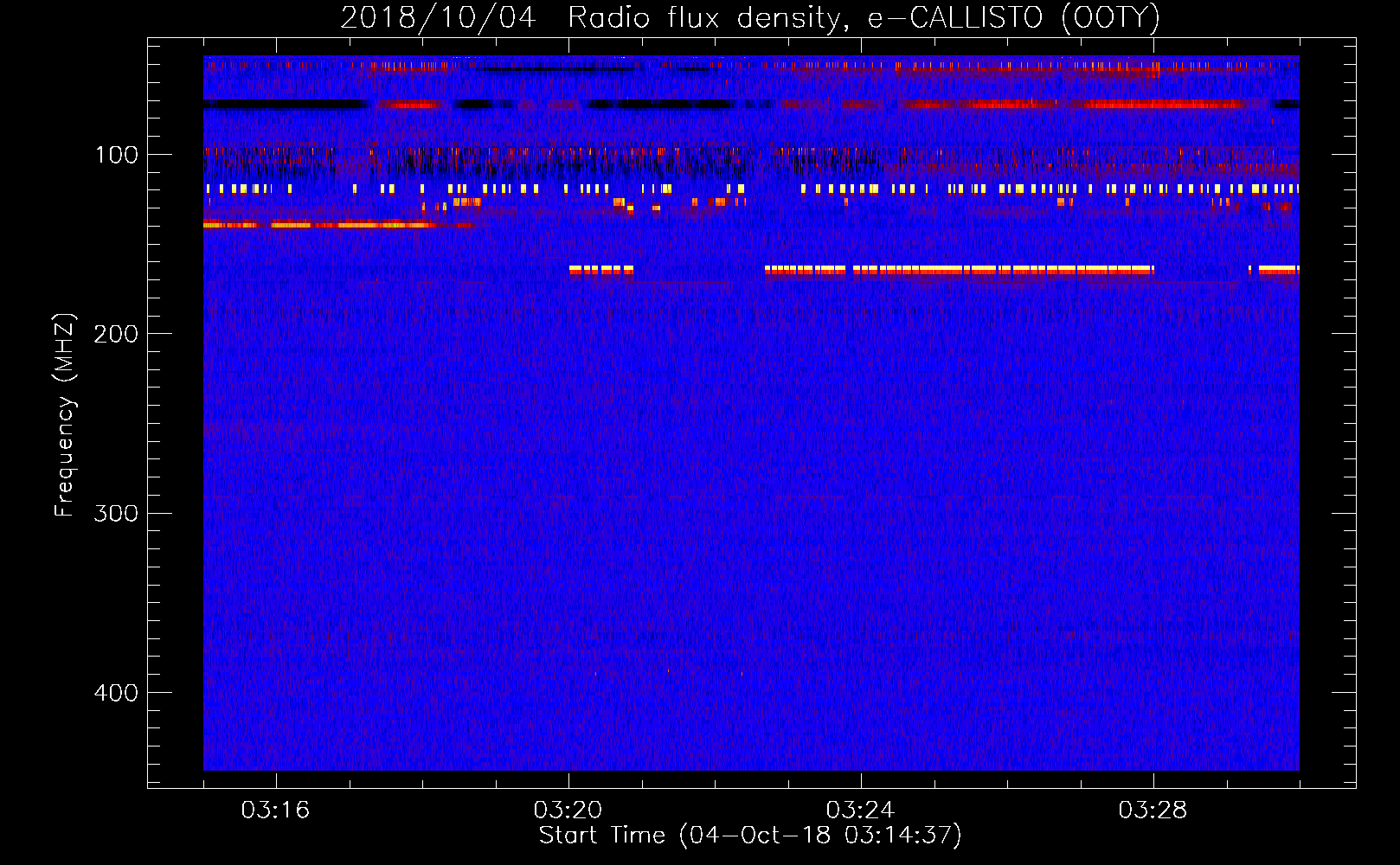The height and width of the screenshot is (865, 1400).
Task: Click the 03:28 time tick label
Action: point(1153,810)
